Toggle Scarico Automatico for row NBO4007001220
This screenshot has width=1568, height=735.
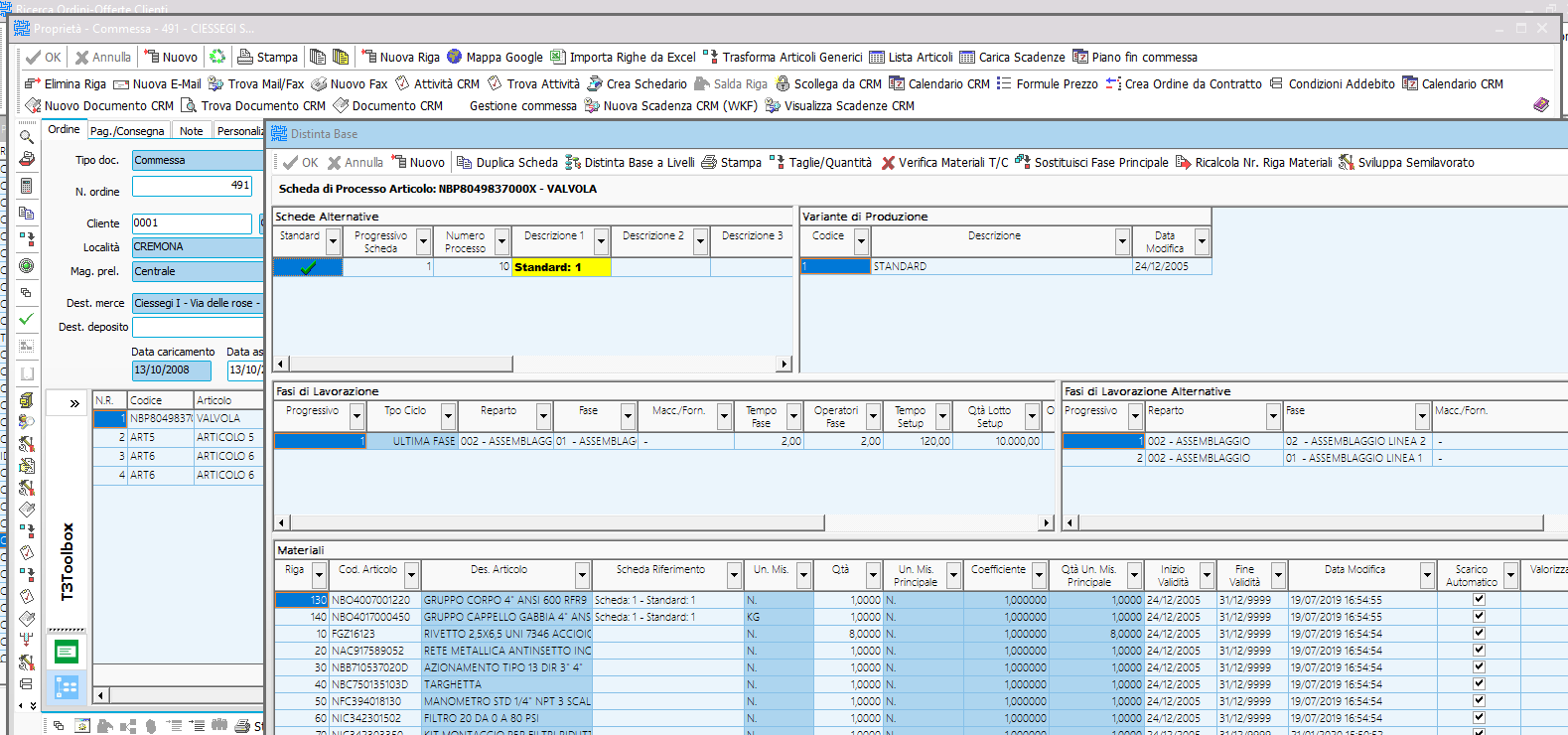tap(1479, 599)
